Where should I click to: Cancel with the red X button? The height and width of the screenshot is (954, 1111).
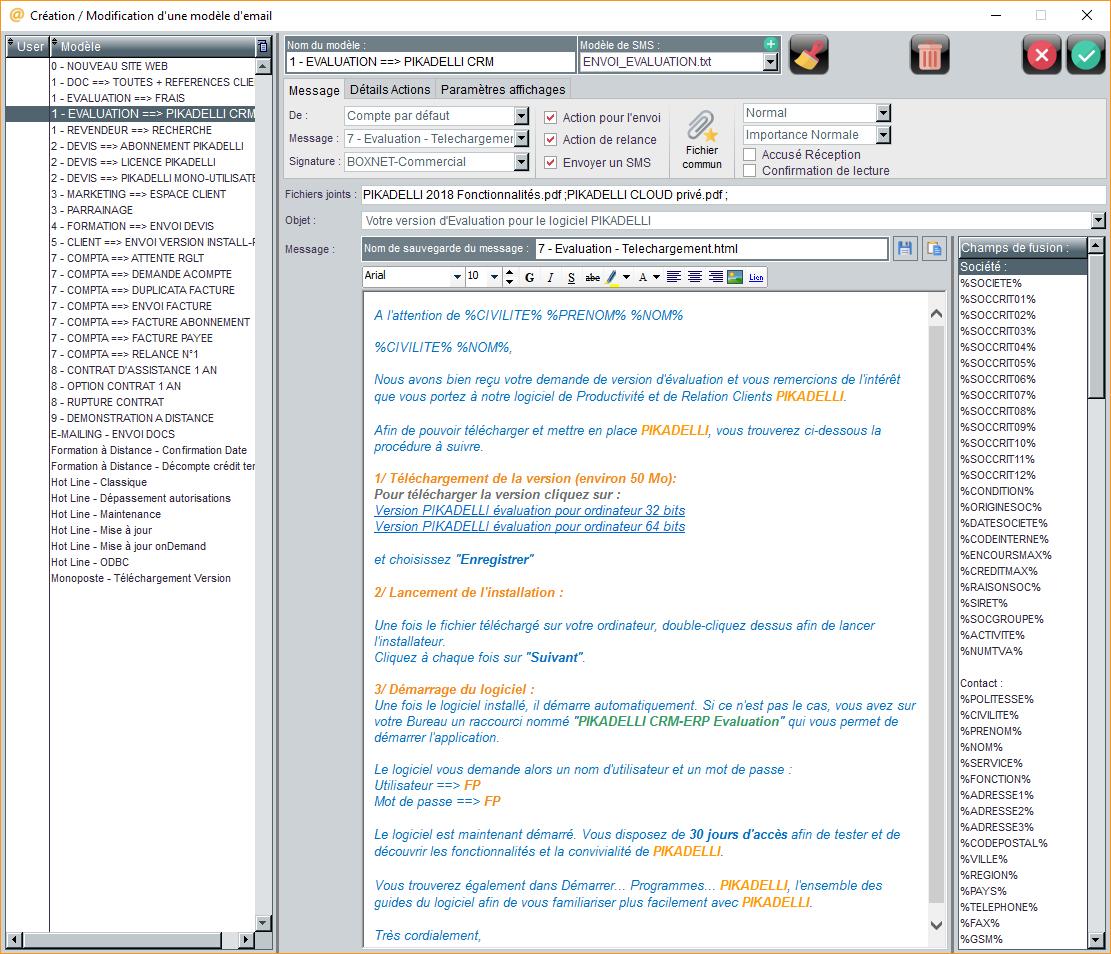point(1041,55)
